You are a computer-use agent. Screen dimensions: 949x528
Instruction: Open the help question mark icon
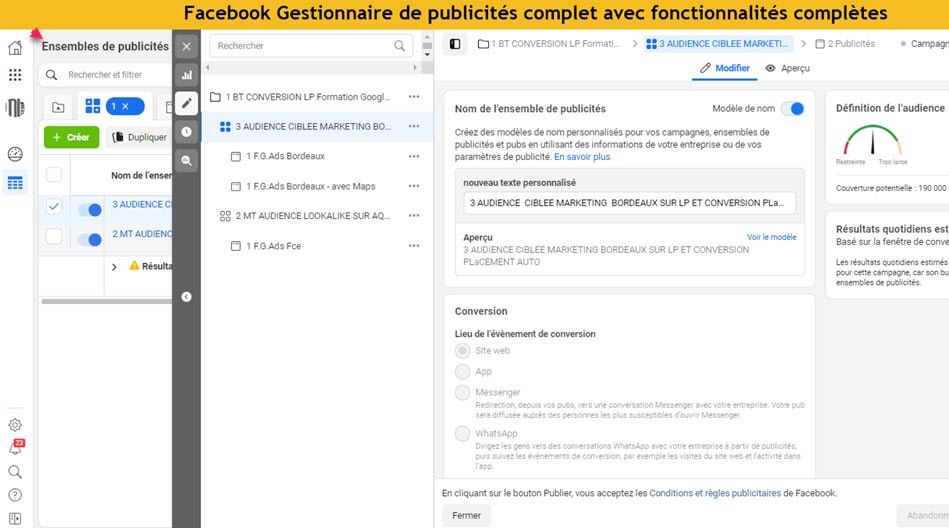[x=15, y=495]
